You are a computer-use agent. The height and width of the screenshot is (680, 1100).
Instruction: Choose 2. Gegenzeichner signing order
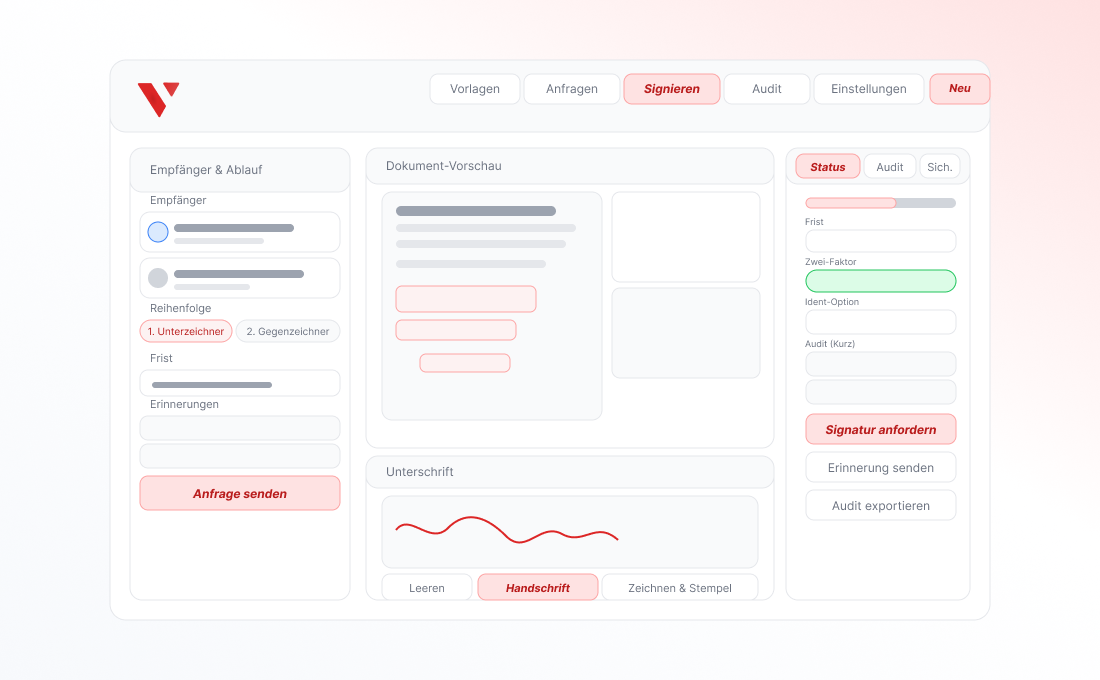pos(288,331)
